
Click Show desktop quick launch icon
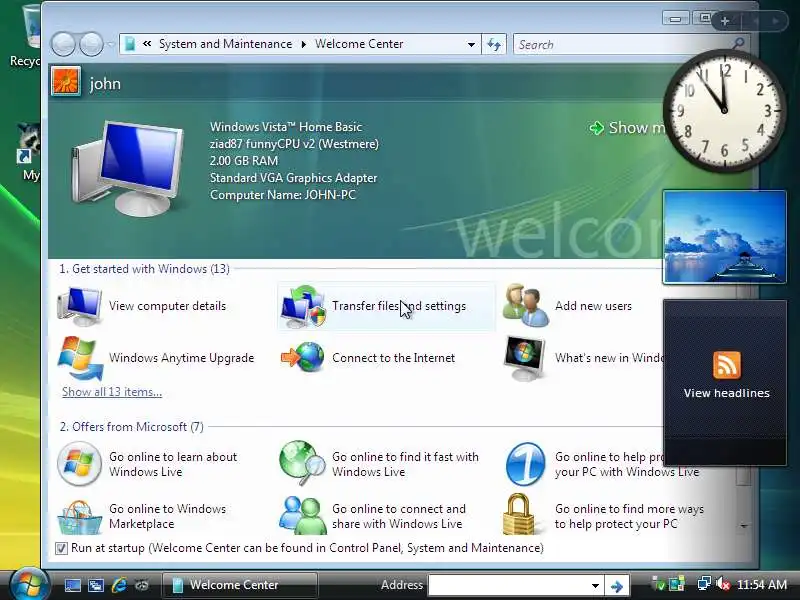pyautogui.click(x=72, y=585)
